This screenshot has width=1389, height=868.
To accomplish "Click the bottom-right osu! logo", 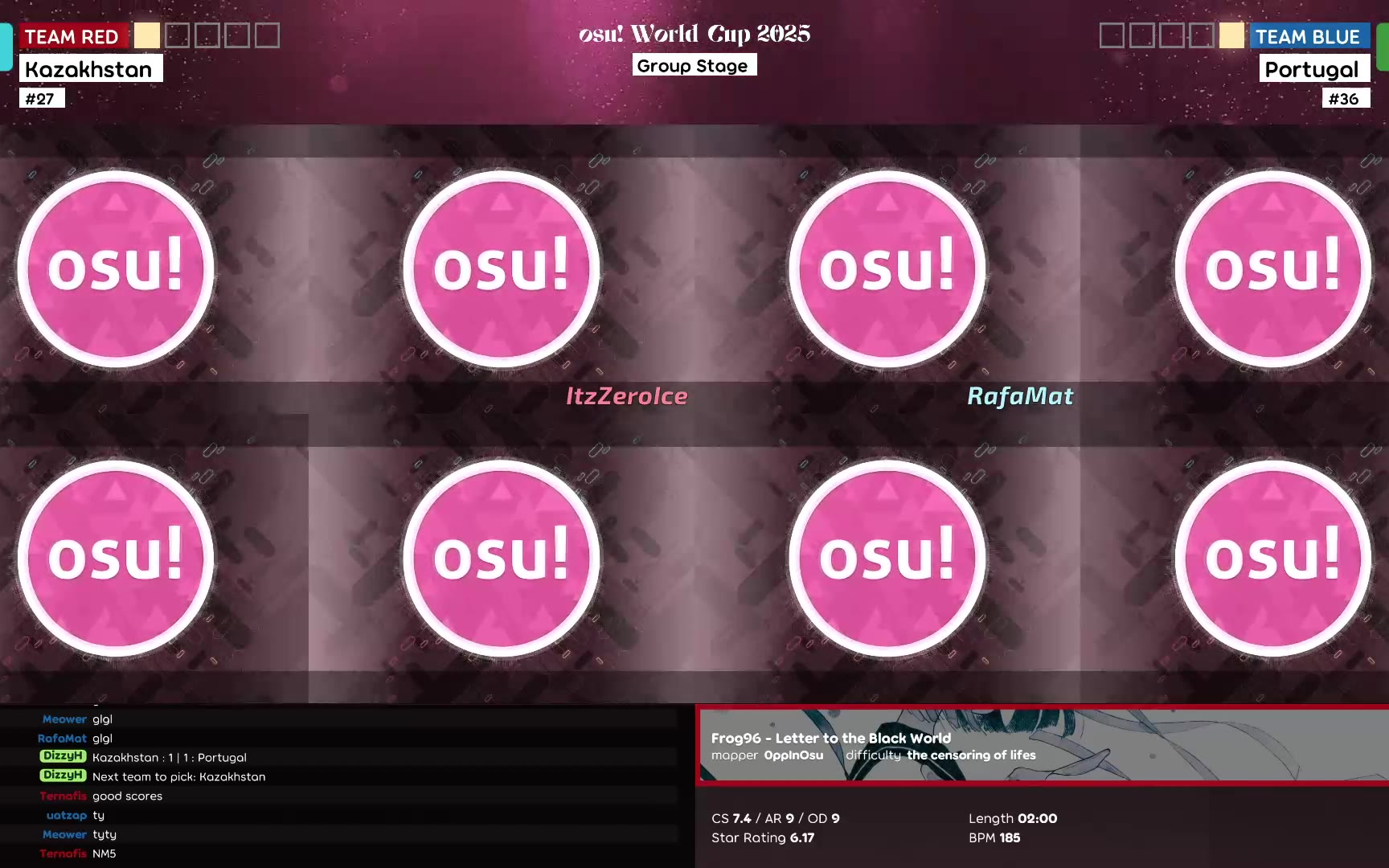I will [1273, 558].
